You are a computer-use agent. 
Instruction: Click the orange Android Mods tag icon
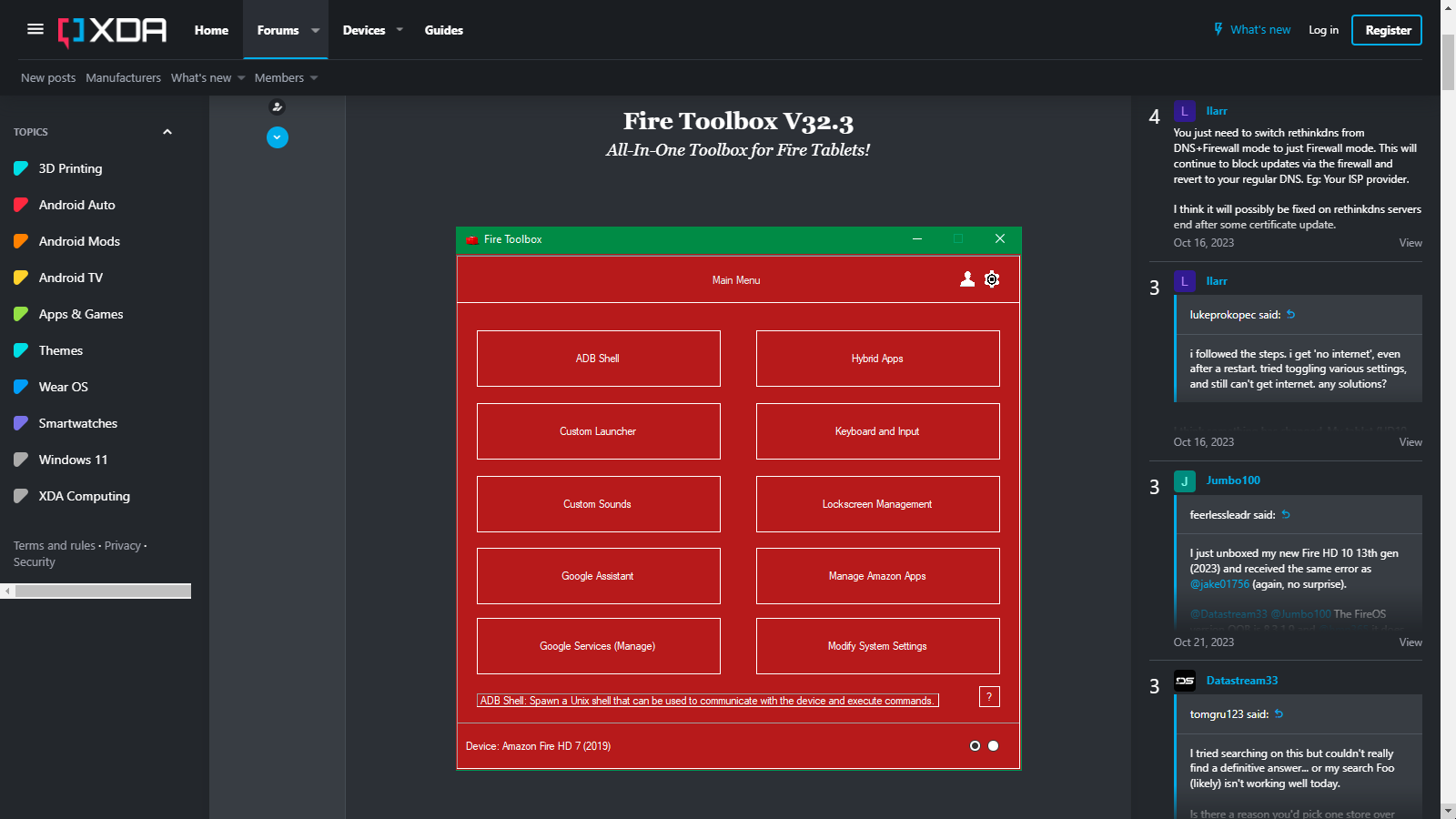point(21,241)
